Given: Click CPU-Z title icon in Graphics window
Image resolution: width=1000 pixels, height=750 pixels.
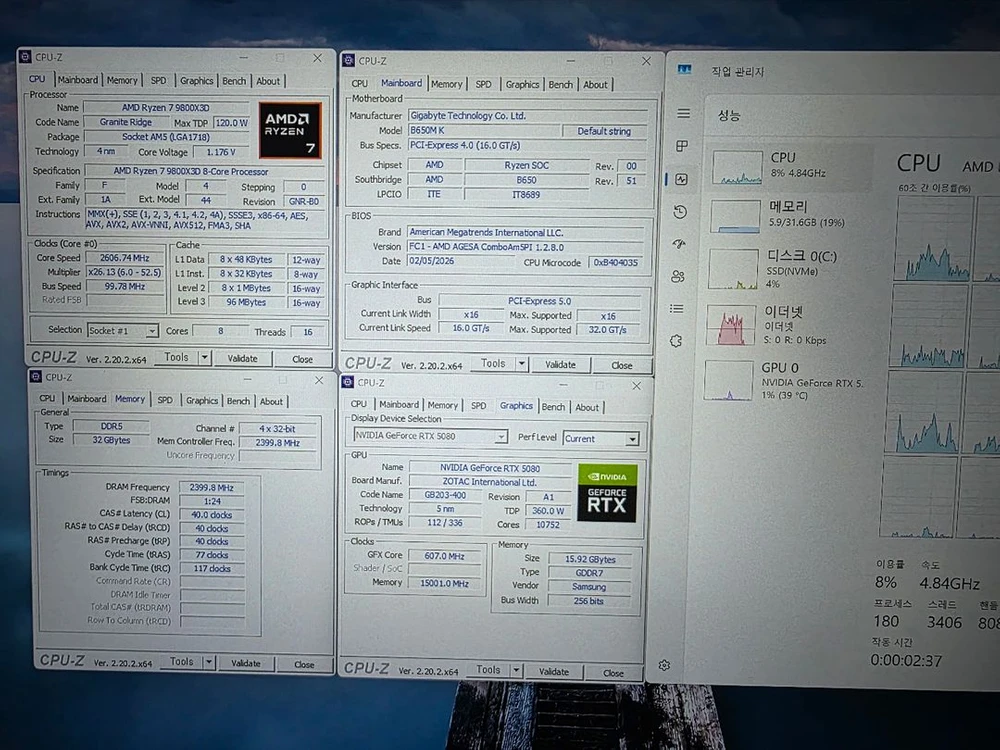Looking at the screenshot, I should 348,382.
